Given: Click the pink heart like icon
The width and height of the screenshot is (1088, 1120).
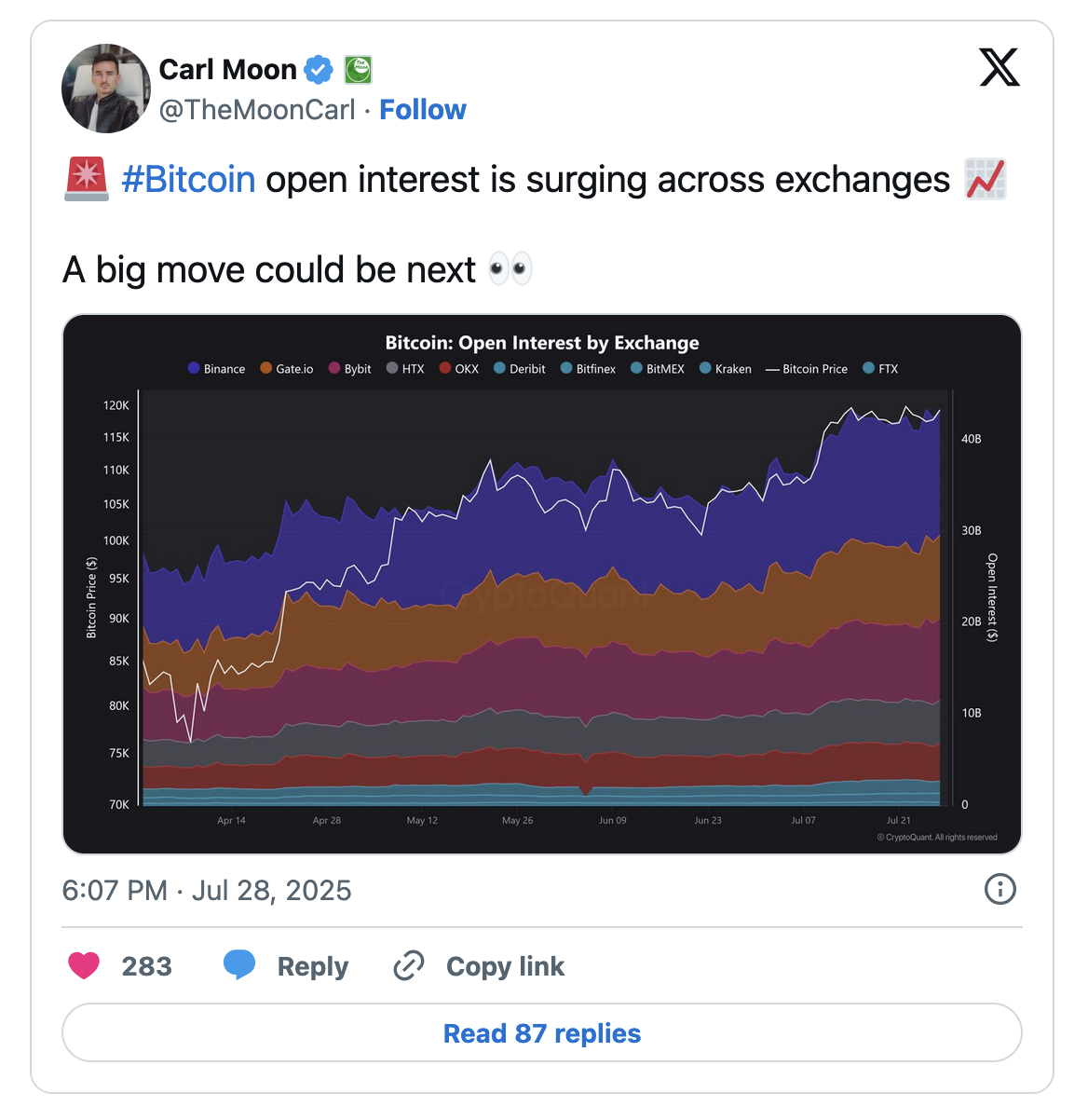Looking at the screenshot, I should click(x=84, y=965).
